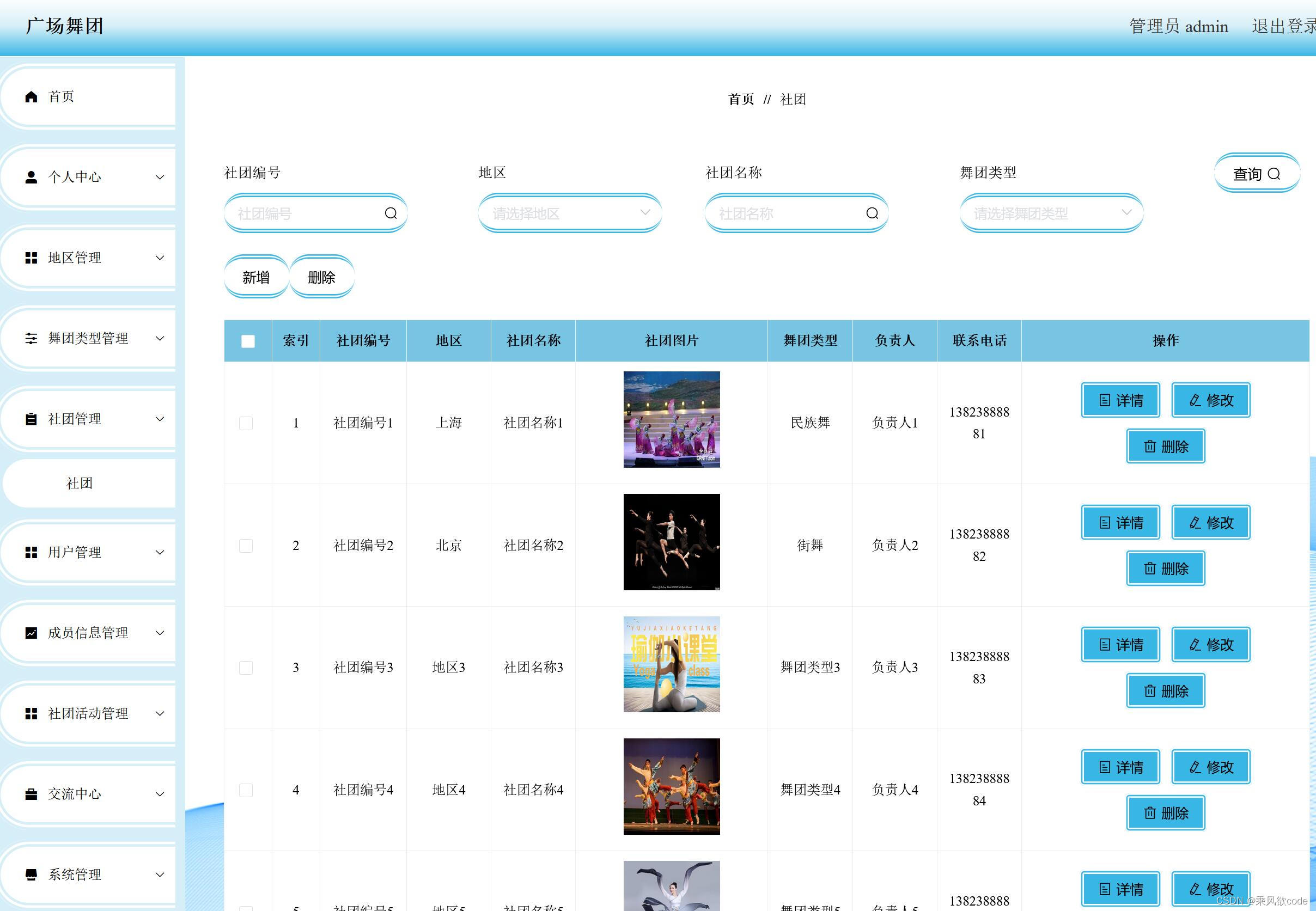1316x911 pixels.
Task: Expand the 用户管理 sidebar menu
Action: click(x=88, y=552)
